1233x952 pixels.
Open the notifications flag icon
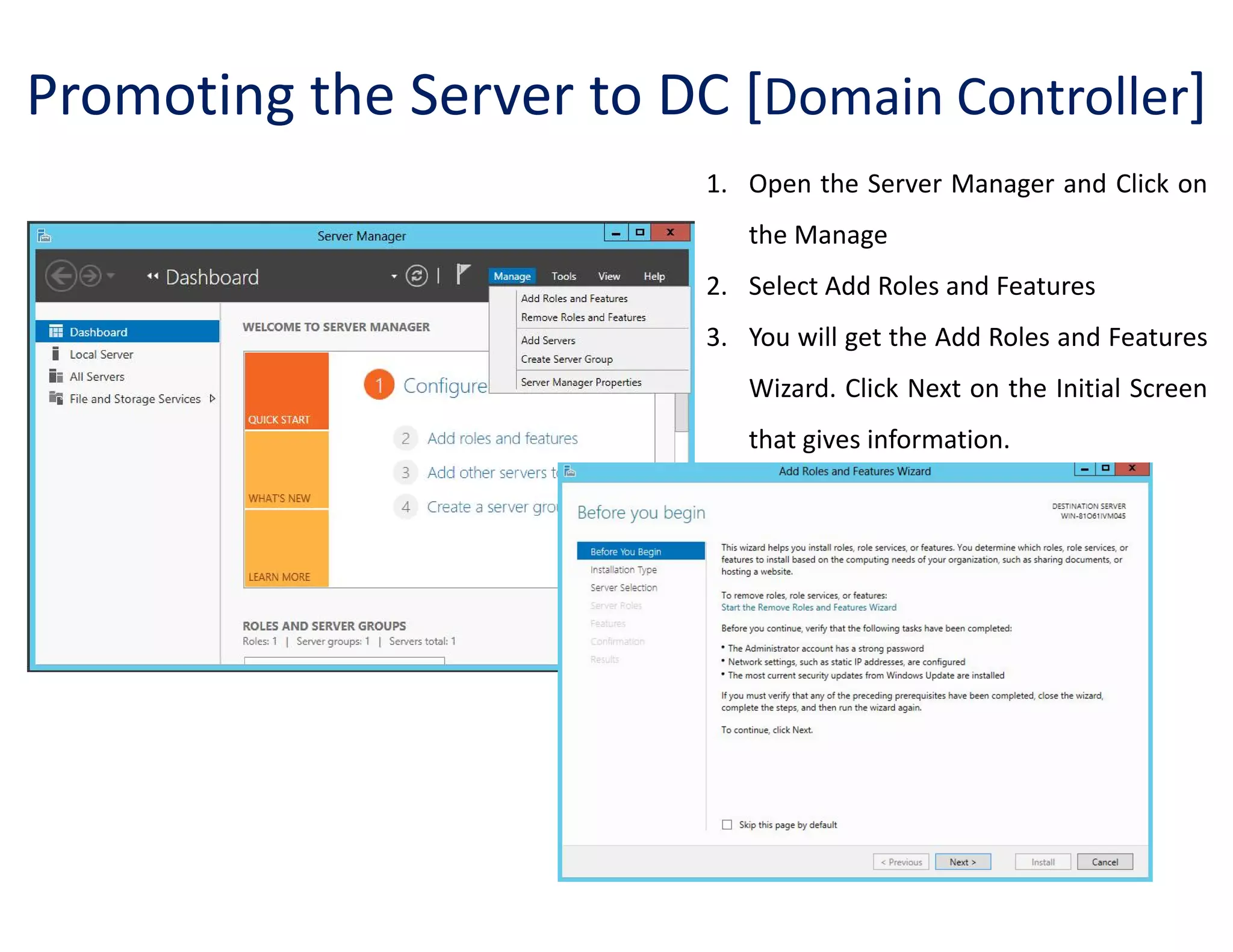pyautogui.click(x=462, y=274)
